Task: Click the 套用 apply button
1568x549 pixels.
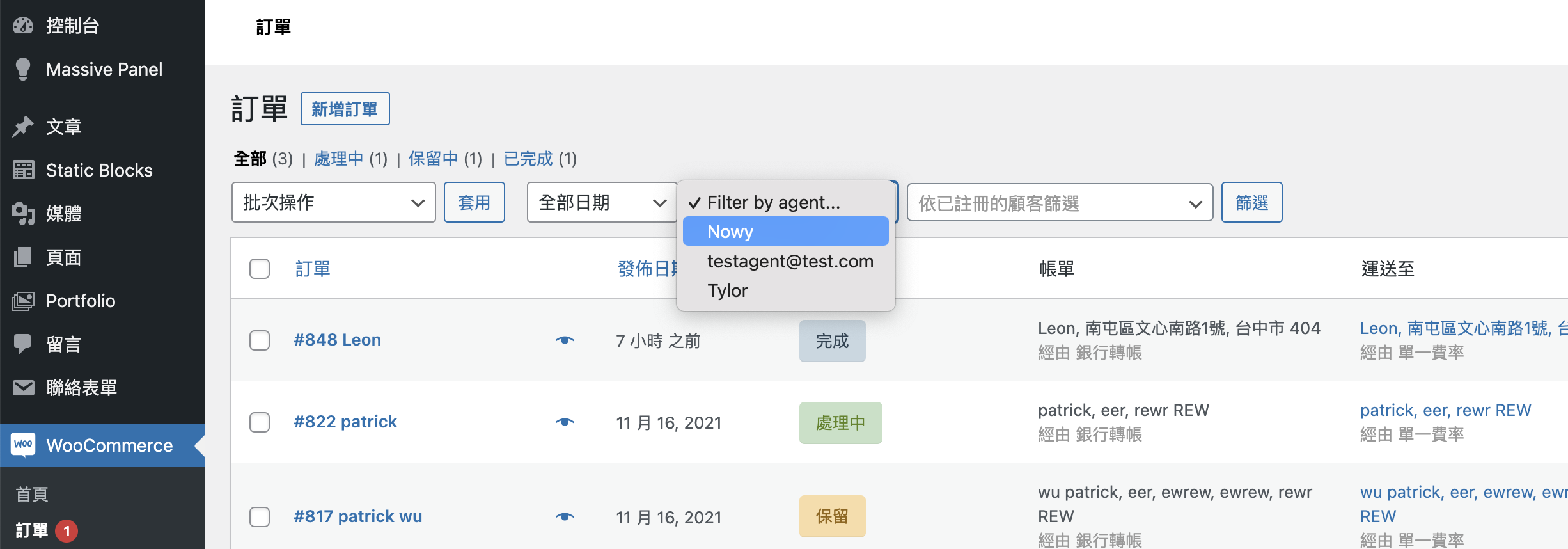Action: [474, 202]
